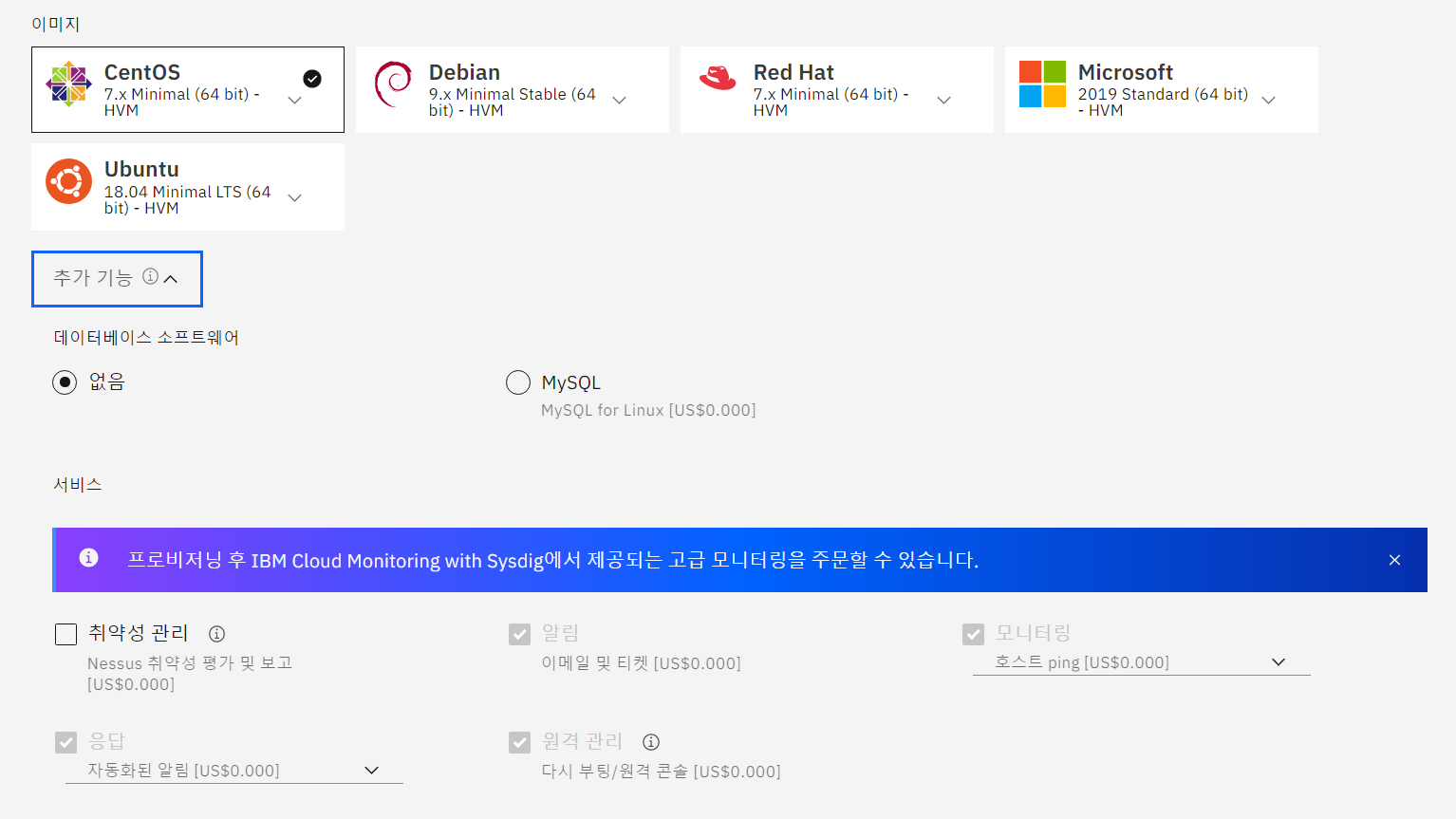Screen dimensions: 1456x819
Task: Select the MySQL radio button
Action: [518, 382]
